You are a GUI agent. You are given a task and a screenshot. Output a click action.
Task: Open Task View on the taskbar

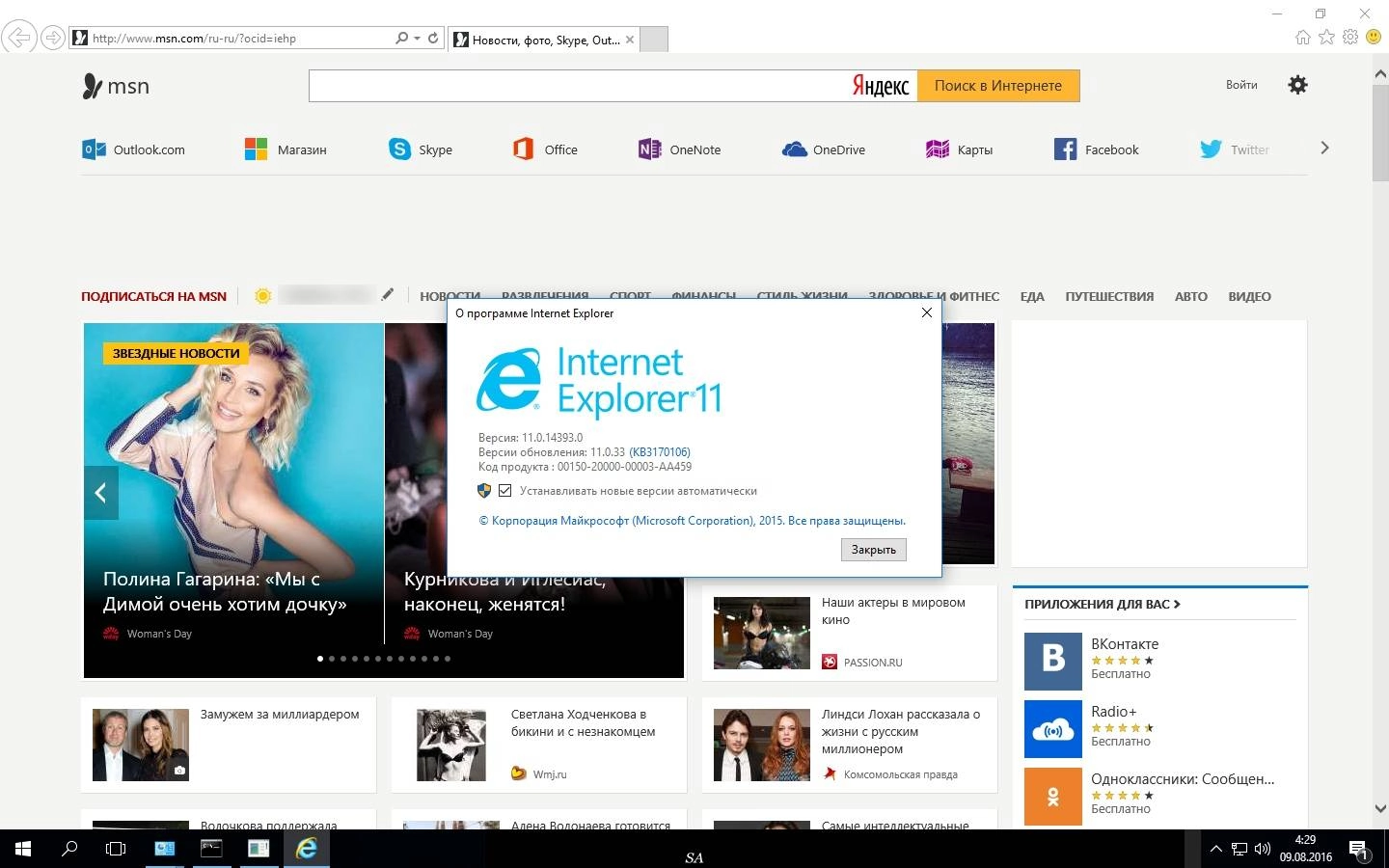click(116, 849)
